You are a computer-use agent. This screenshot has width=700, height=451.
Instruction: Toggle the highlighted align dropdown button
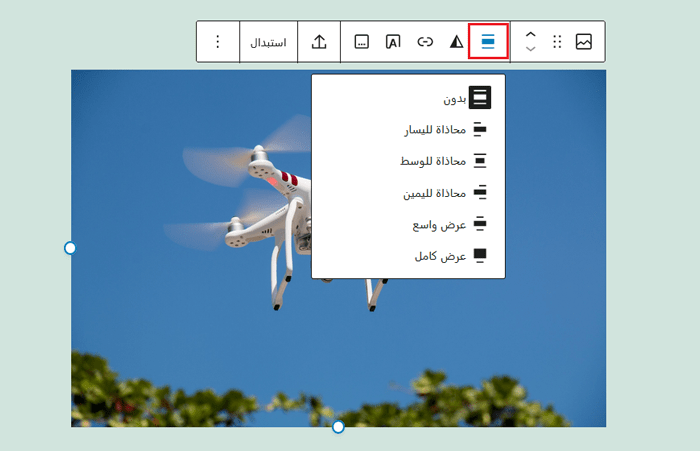(488, 42)
